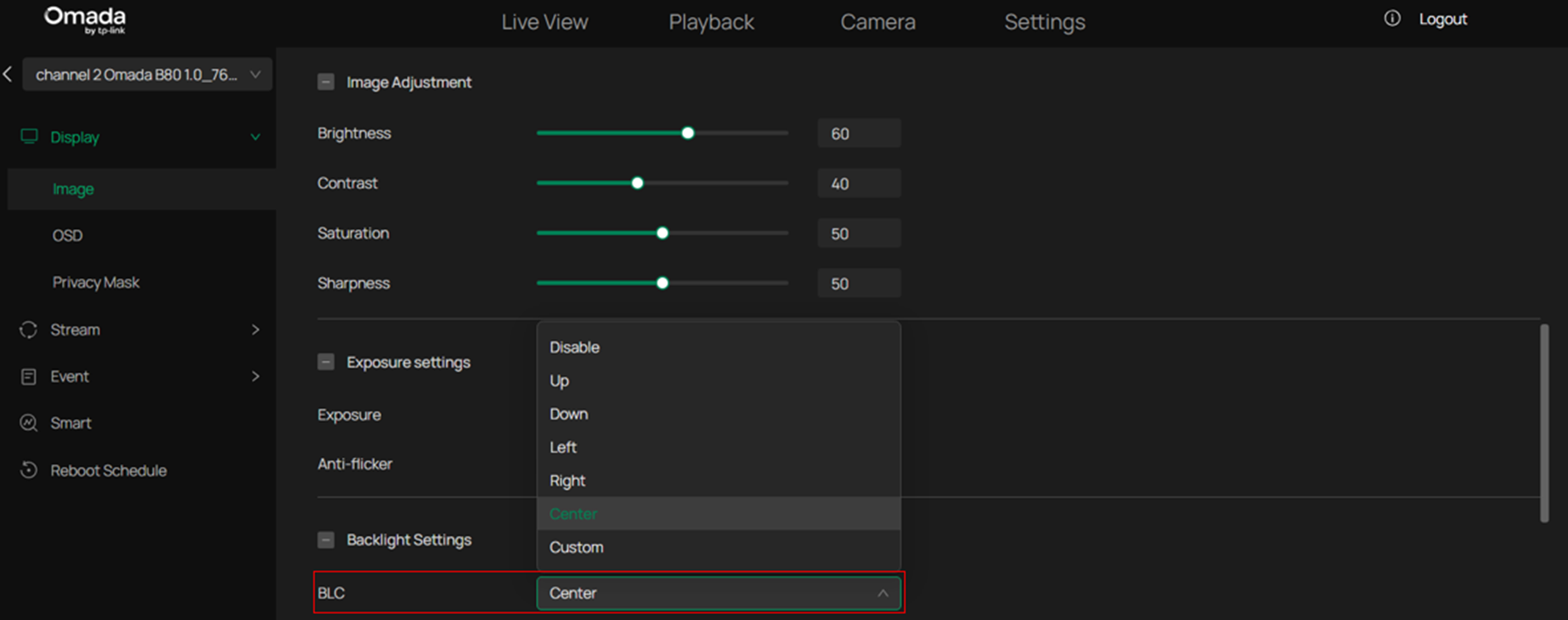Choose Custom in the BLC list
The height and width of the screenshot is (620, 1568).
click(x=719, y=547)
